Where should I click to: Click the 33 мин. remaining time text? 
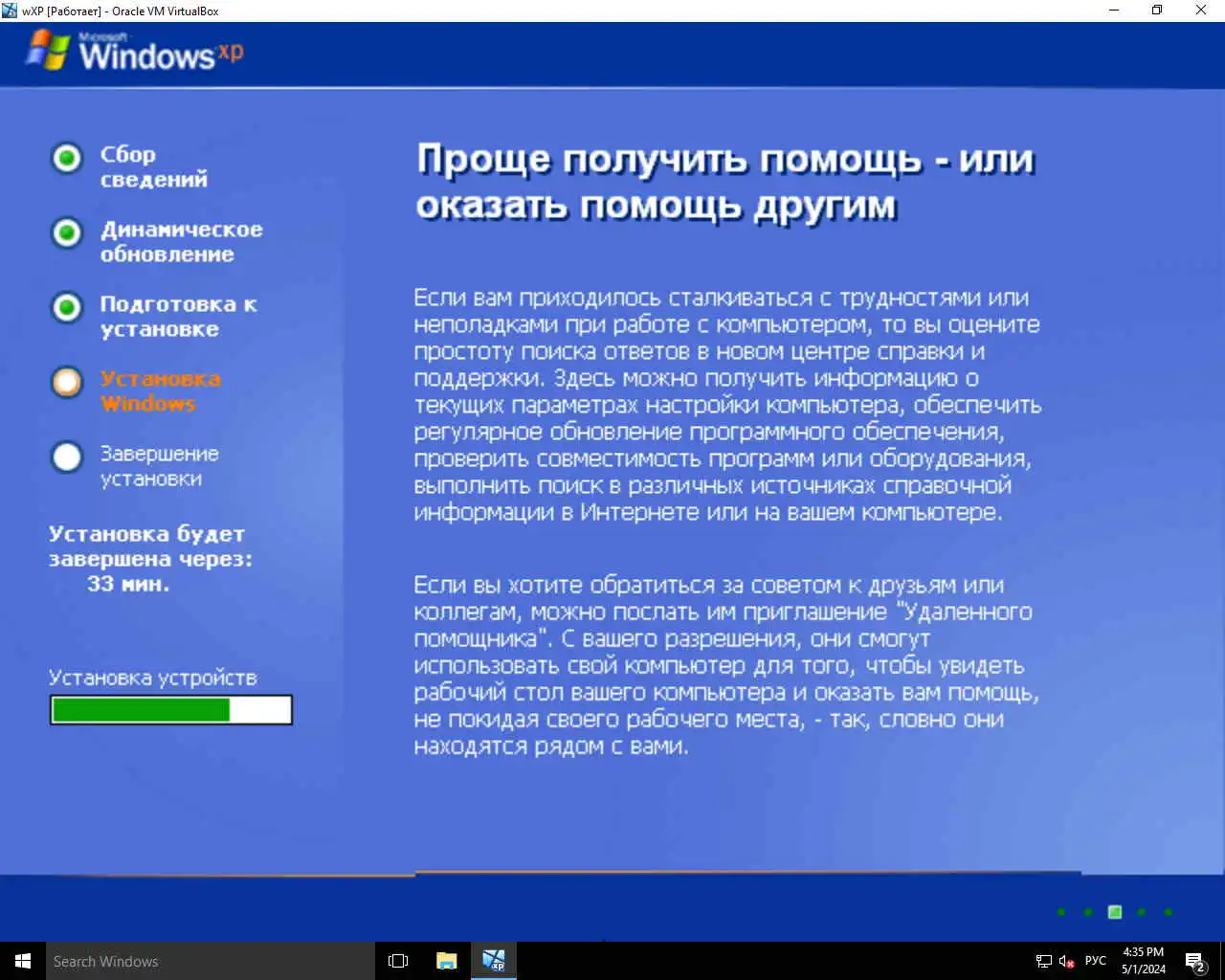[x=128, y=584]
